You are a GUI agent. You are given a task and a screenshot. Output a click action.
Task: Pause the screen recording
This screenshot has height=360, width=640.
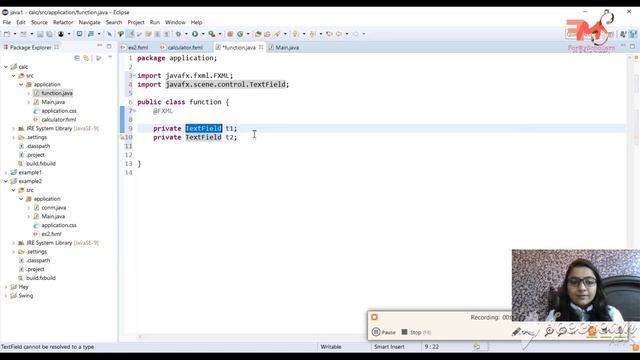(x=384, y=332)
